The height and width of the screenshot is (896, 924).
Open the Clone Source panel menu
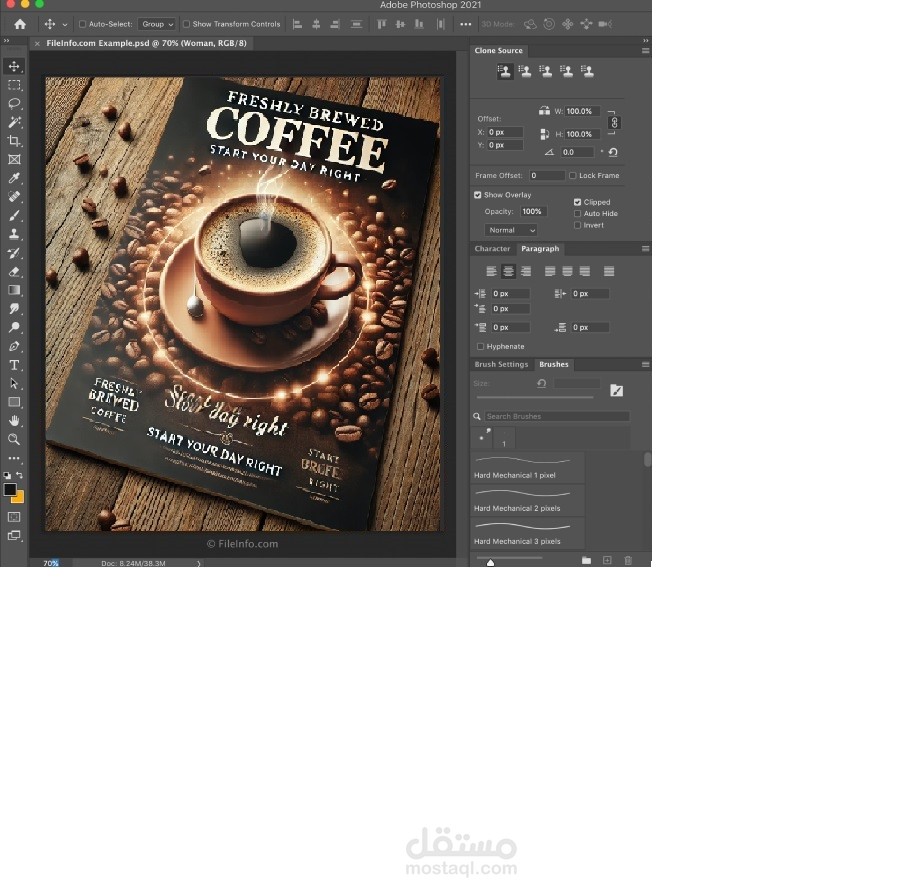[645, 50]
